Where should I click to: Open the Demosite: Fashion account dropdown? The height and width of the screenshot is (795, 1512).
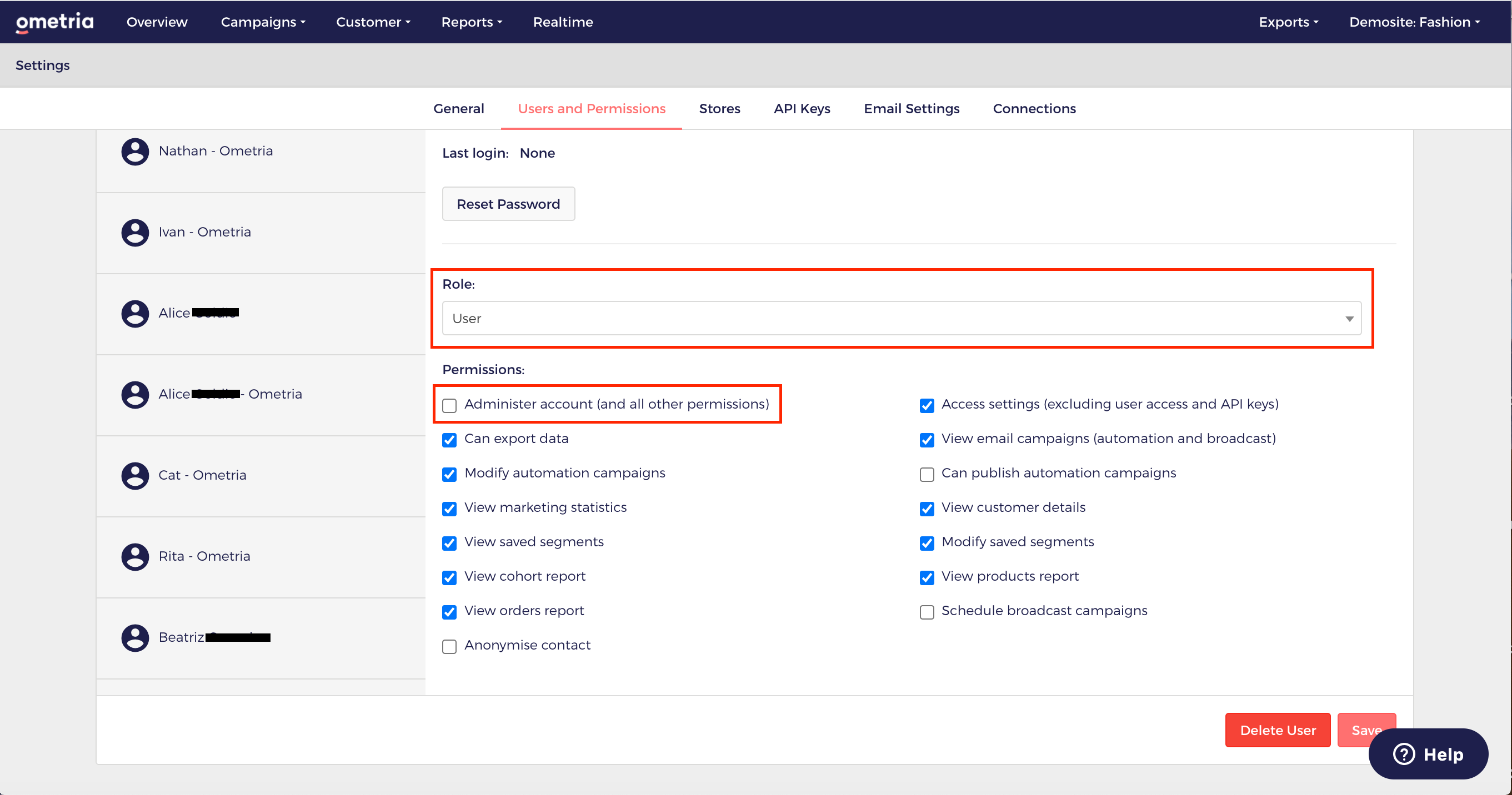pyautogui.click(x=1415, y=22)
